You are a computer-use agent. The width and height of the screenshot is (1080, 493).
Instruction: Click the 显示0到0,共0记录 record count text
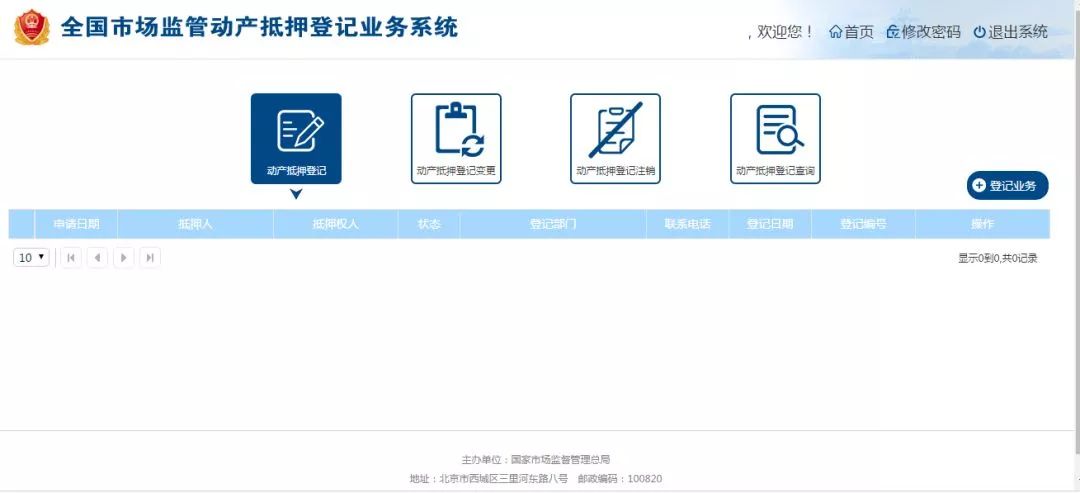[x=997, y=259]
